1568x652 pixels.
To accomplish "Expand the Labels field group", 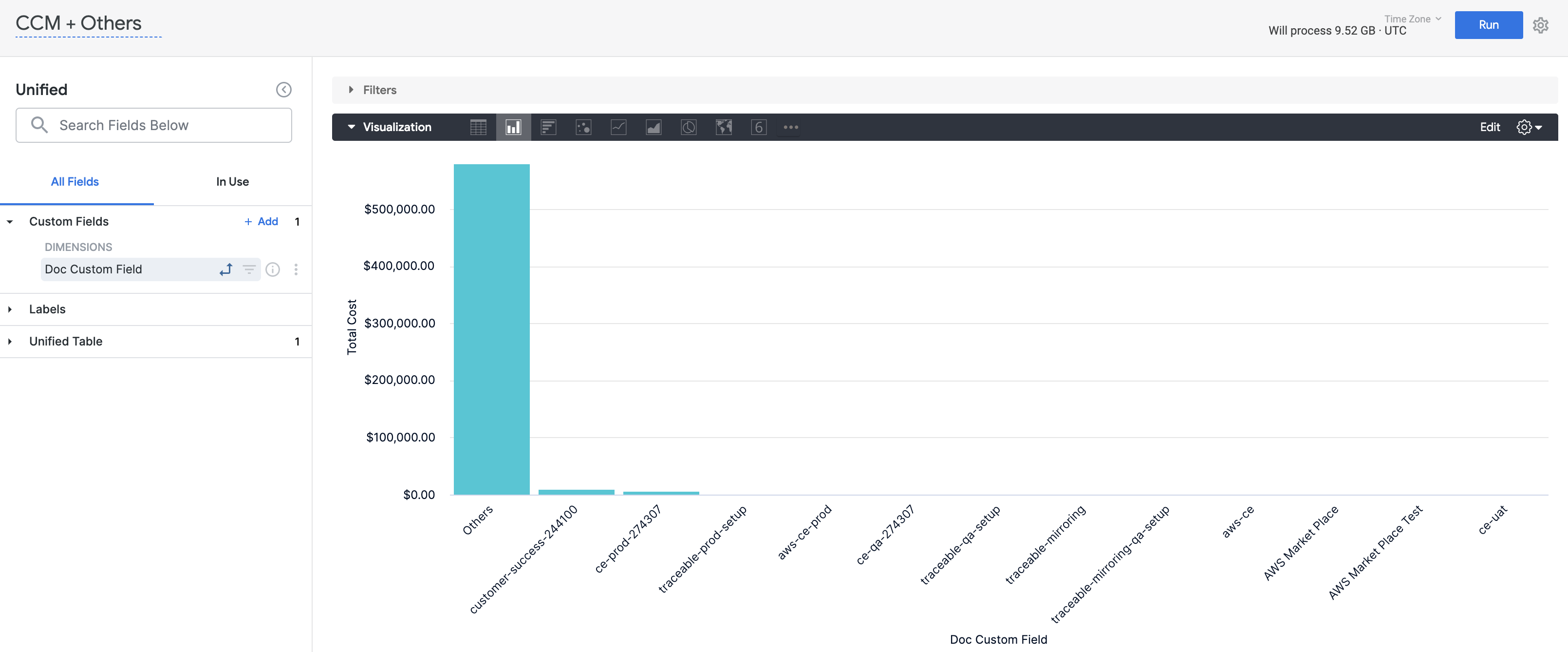I will [47, 309].
